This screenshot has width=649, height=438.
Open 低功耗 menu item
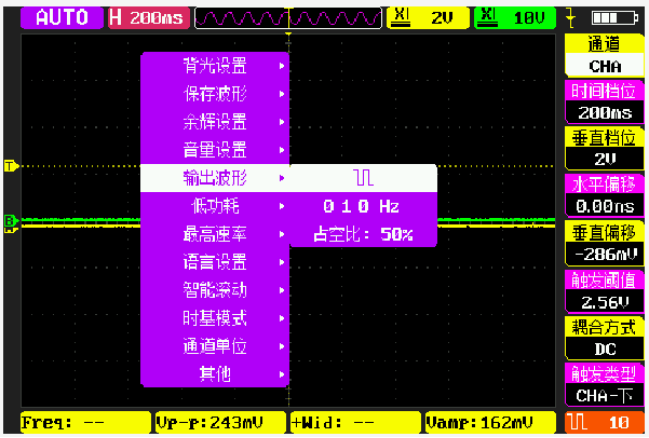point(214,206)
